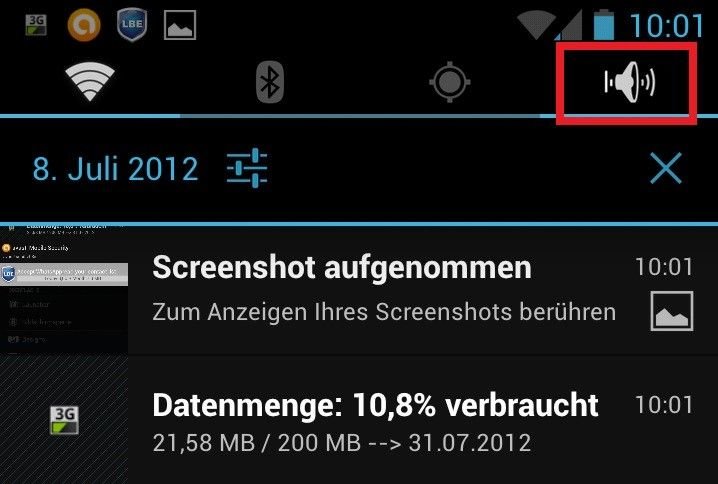The height and width of the screenshot is (484, 718).
Task: Clear all notifications with the X
Action: [x=666, y=168]
